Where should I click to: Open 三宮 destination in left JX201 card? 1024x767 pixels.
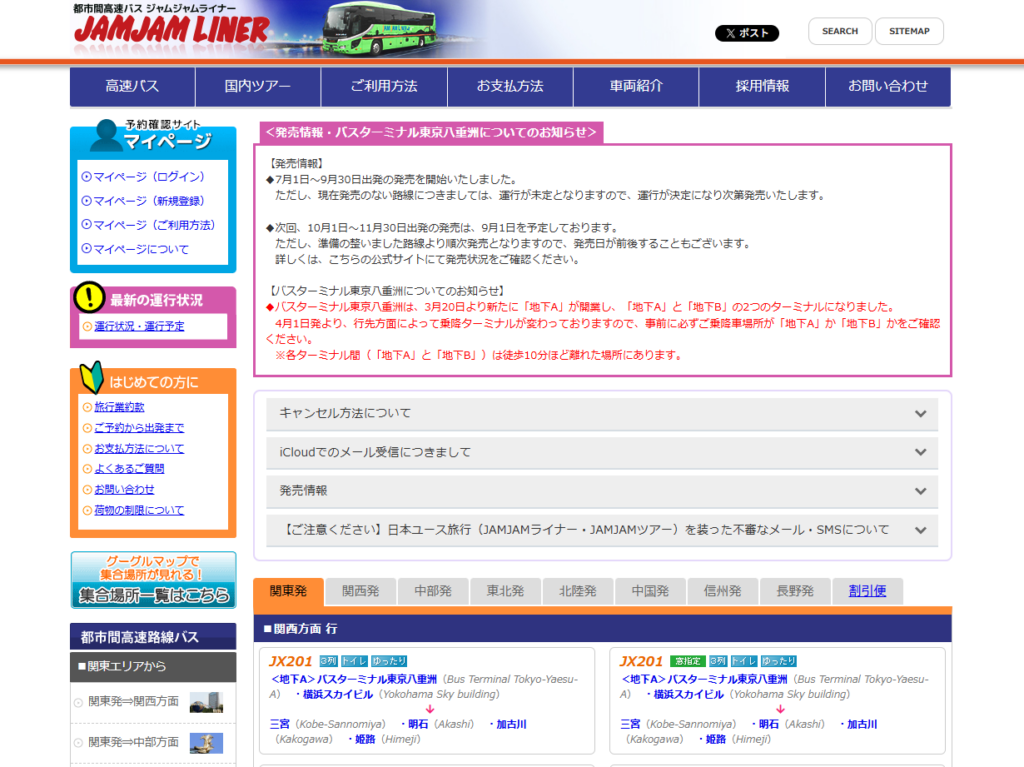280,725
